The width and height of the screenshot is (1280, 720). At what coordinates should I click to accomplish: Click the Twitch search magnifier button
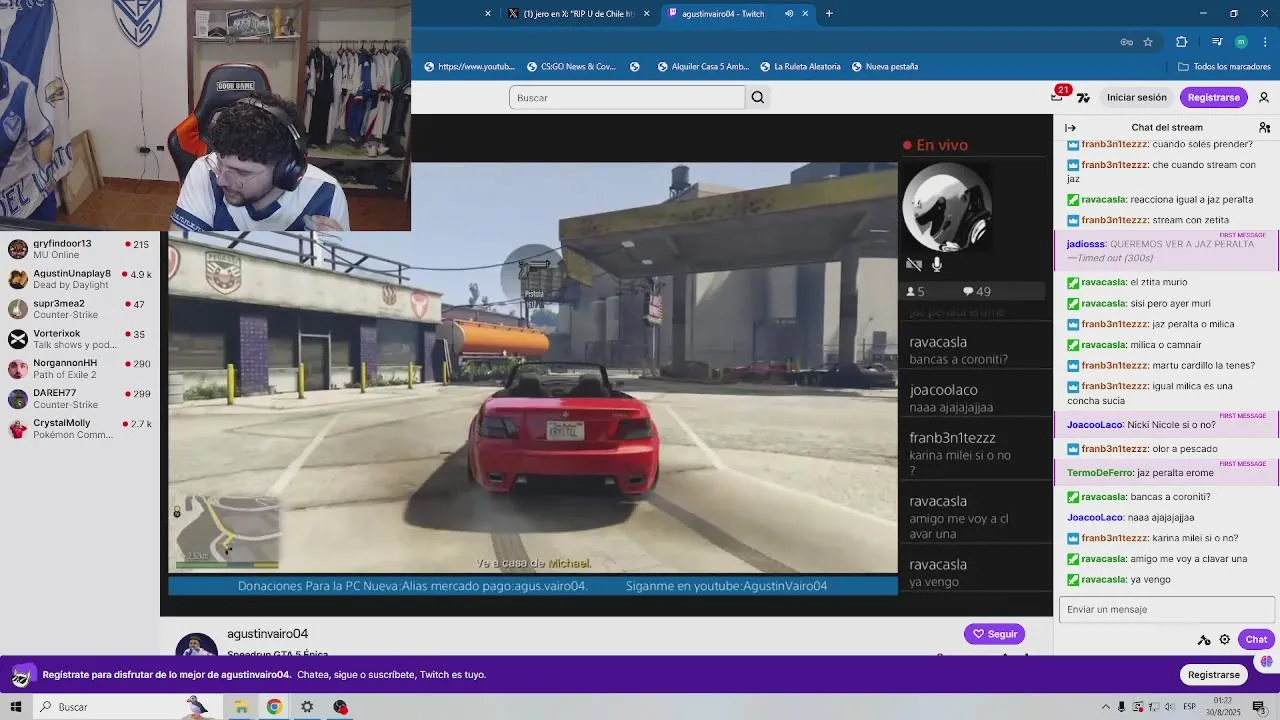coord(757,97)
